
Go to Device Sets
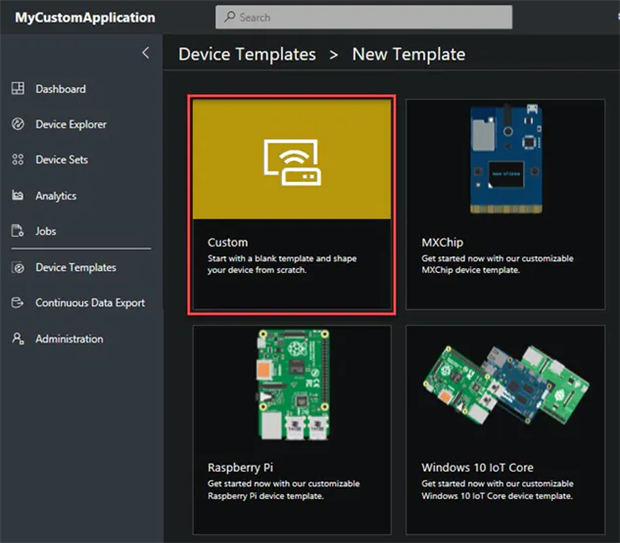pyautogui.click(x=62, y=159)
